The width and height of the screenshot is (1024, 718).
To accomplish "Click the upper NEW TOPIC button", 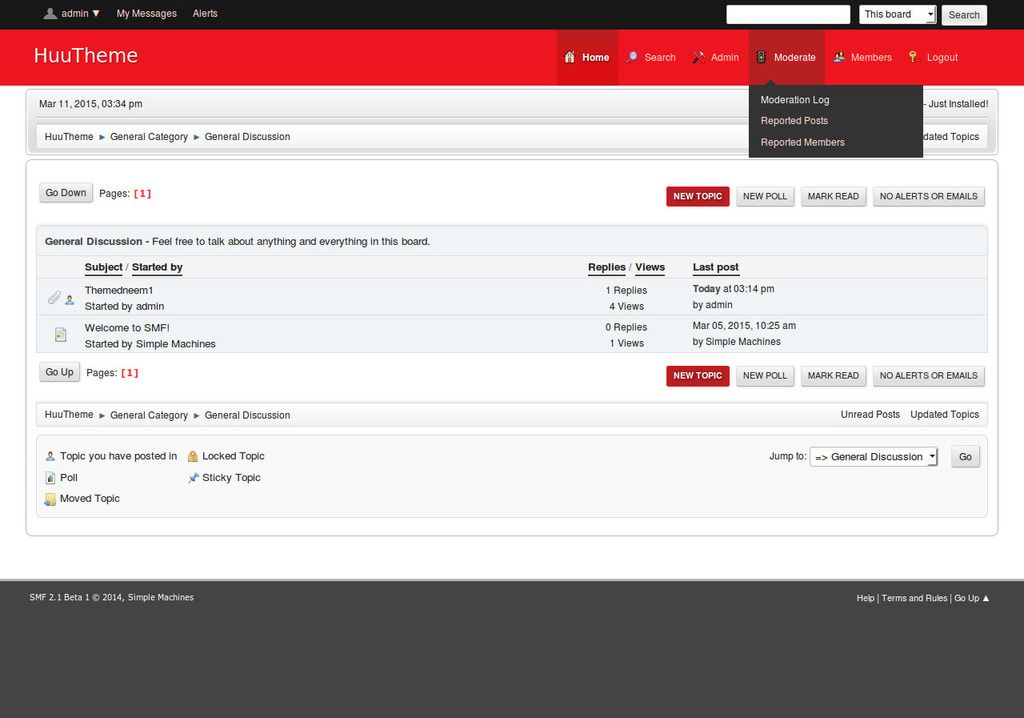I will coord(697,196).
